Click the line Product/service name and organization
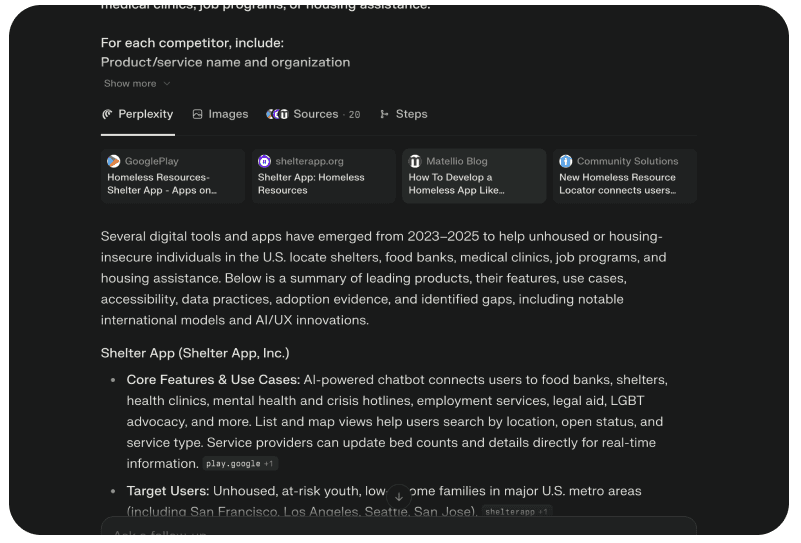The height and width of the screenshot is (543, 801). pos(225,62)
